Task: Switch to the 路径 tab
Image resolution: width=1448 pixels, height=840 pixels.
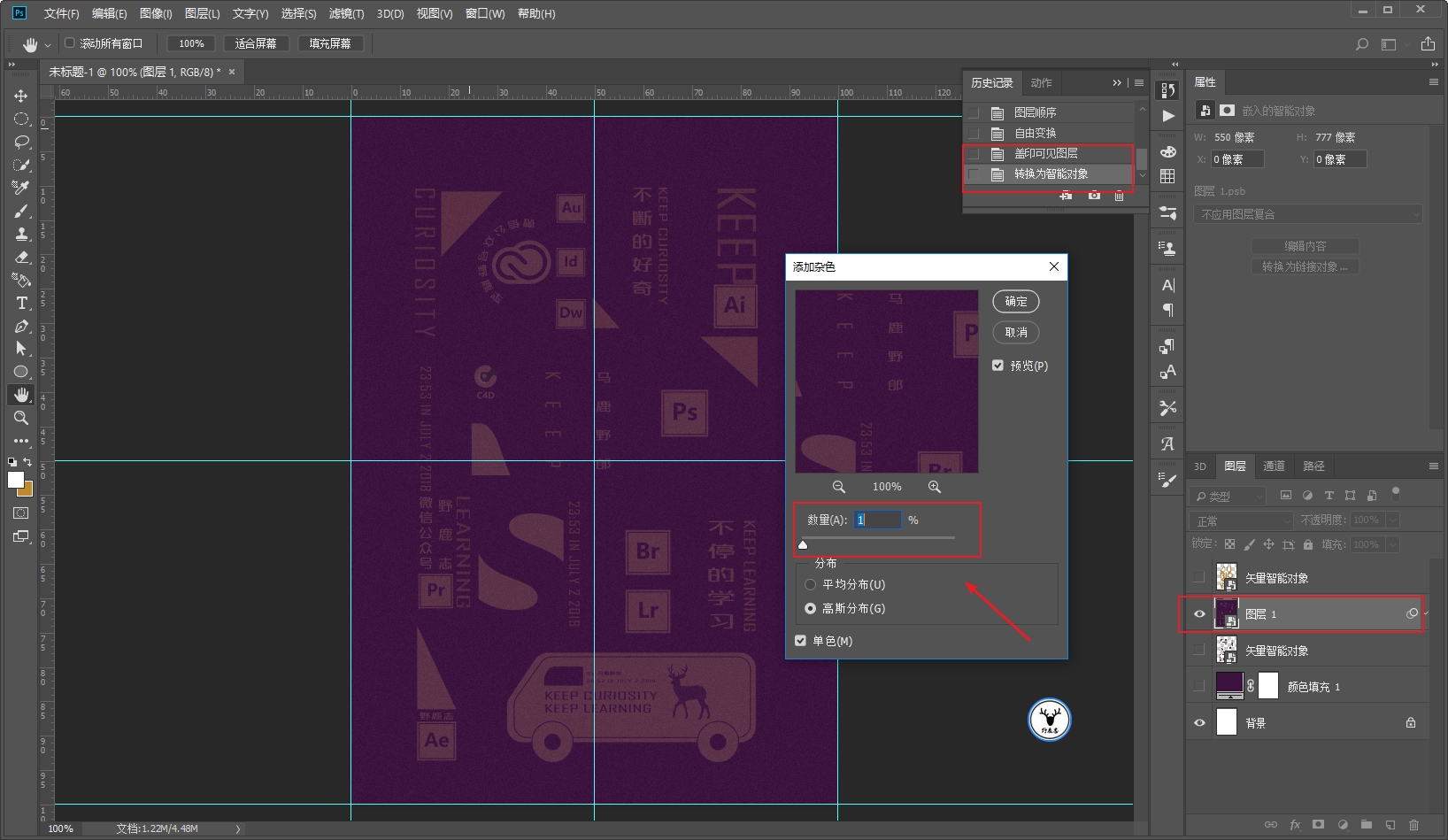Action: click(1313, 466)
